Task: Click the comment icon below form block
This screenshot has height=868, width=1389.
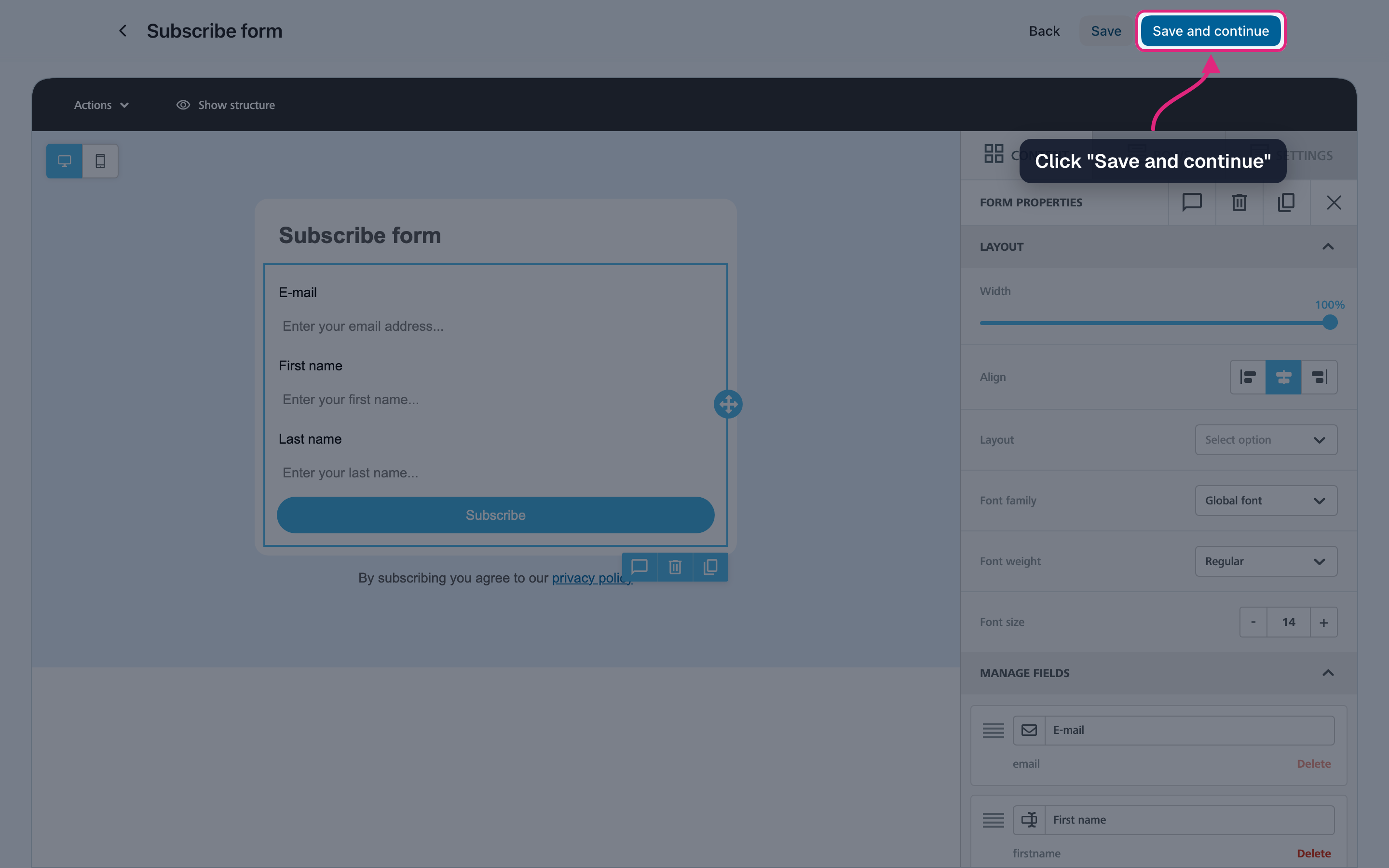Action: 640,567
